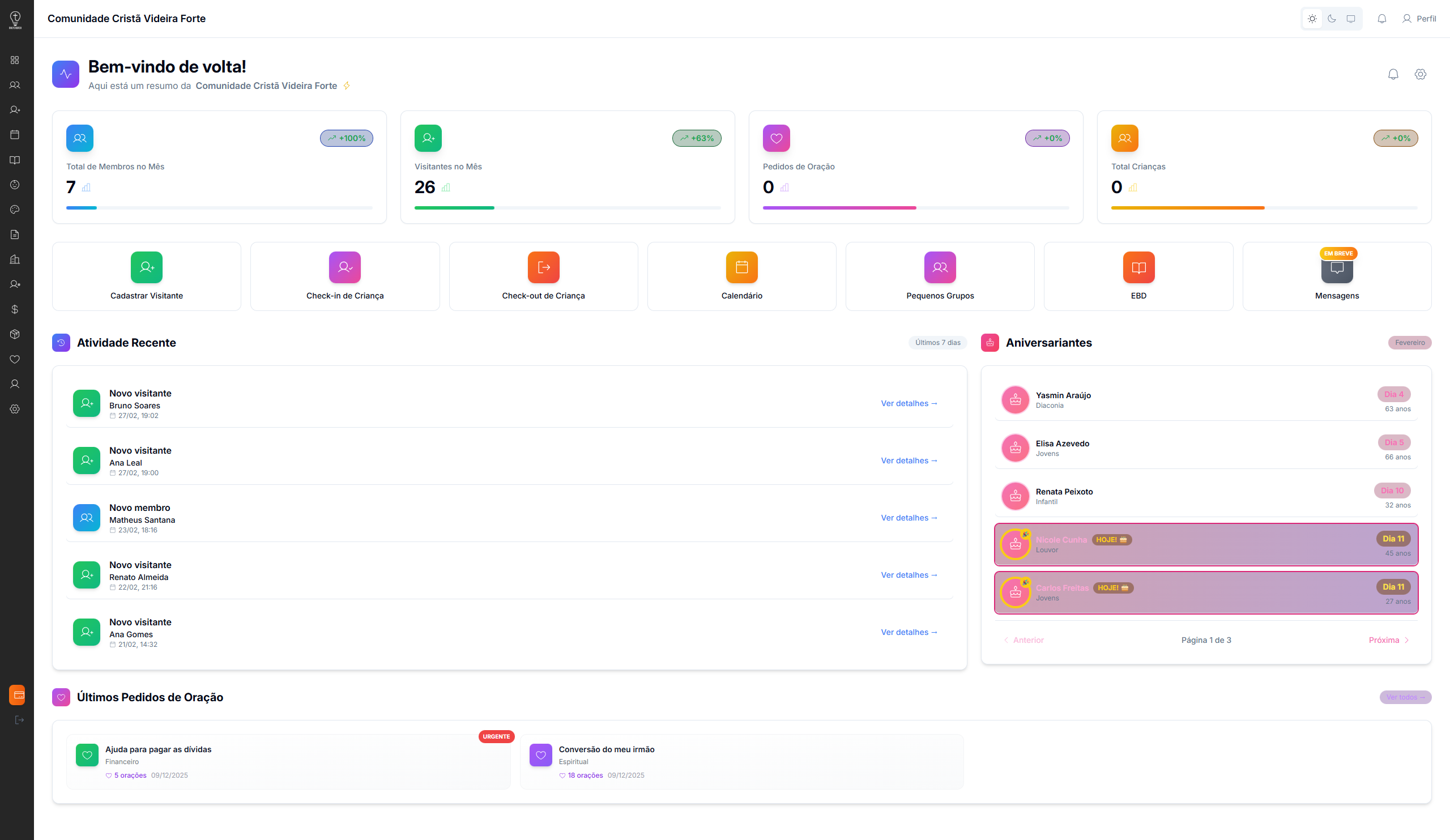Click the orange card icon in sidebar
This screenshot has width=1450, height=840.
[17, 695]
